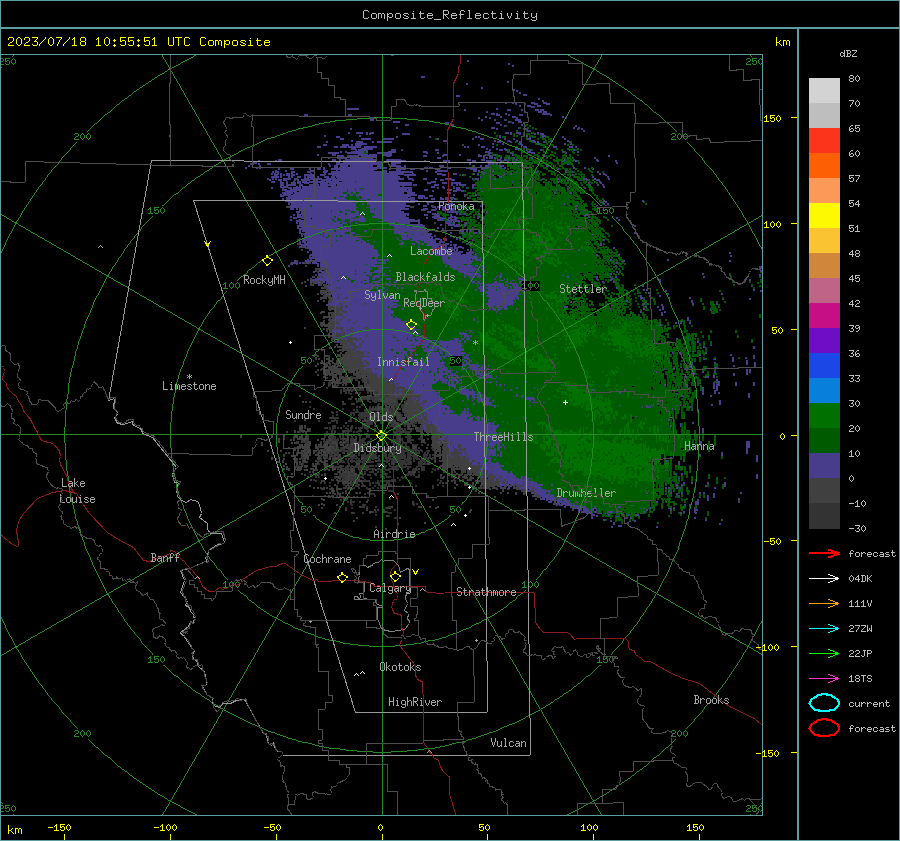Click the magenta 18TS arrow icon

click(824, 679)
